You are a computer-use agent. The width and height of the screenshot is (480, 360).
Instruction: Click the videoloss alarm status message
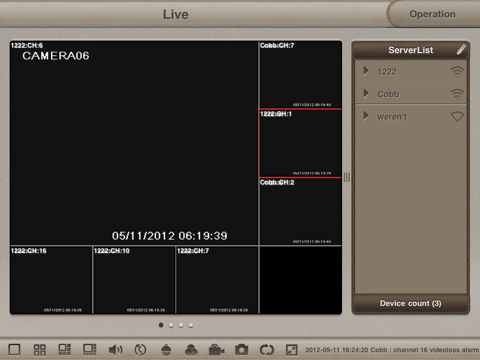click(392, 350)
